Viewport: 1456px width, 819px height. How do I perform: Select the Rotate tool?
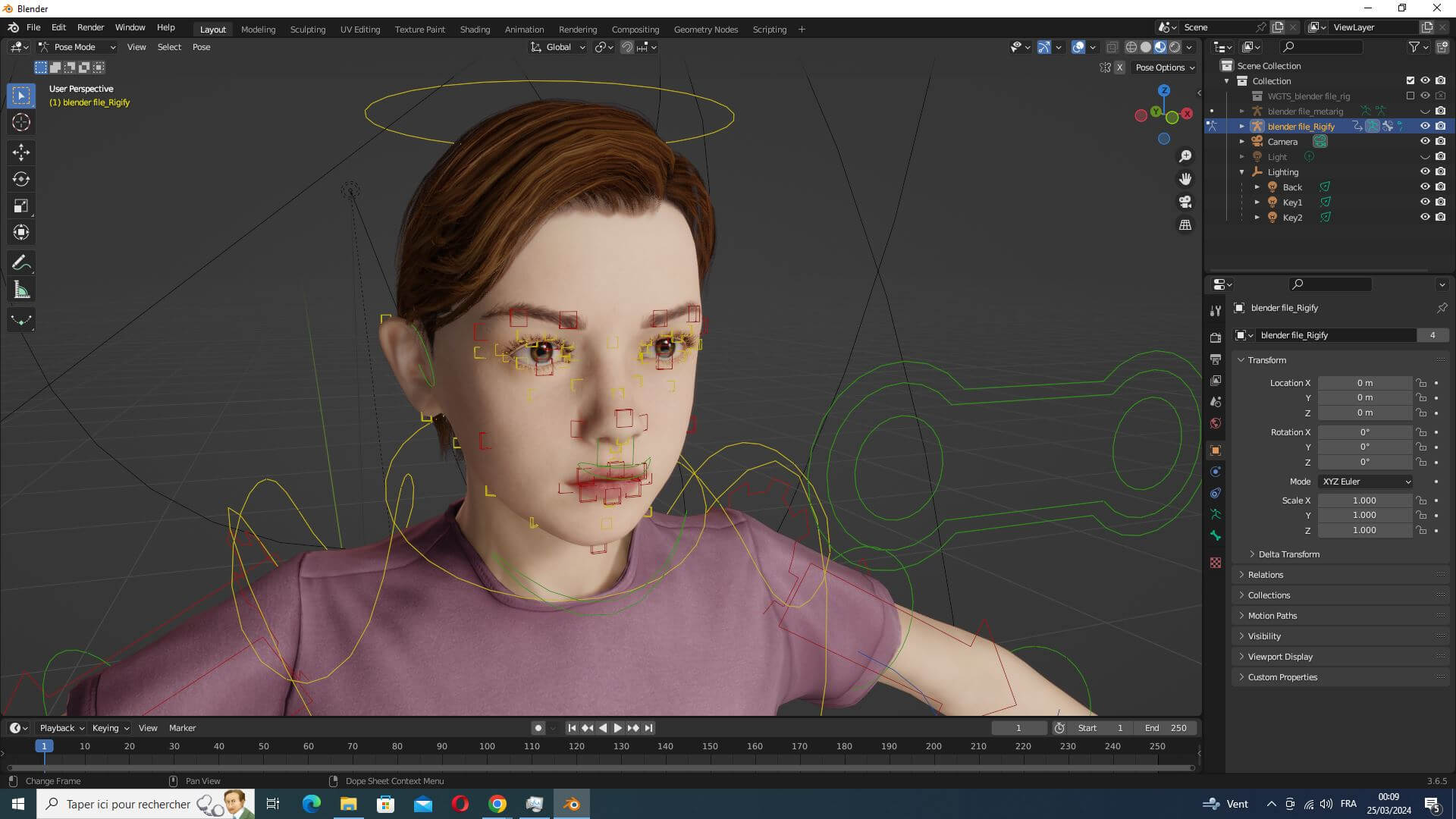pos(21,179)
